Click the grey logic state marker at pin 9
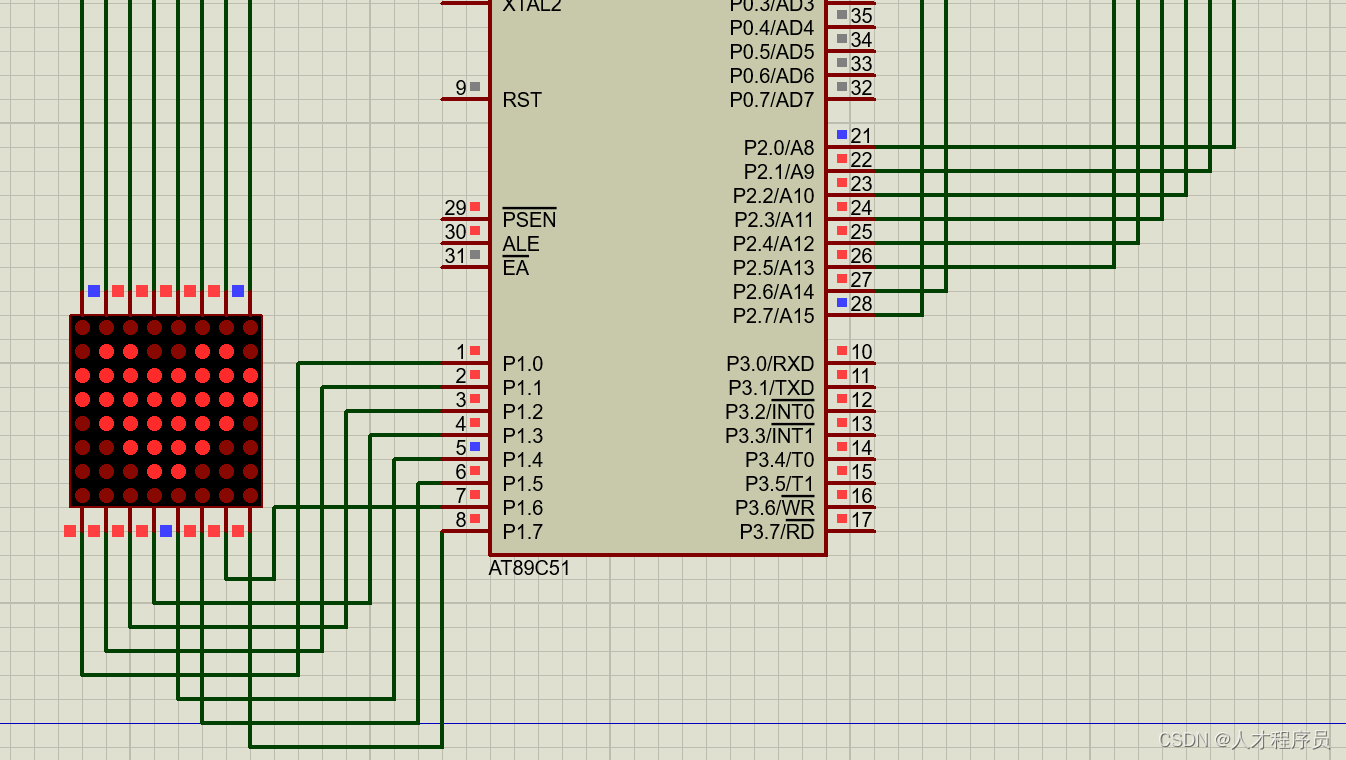1346x760 pixels. tap(475, 87)
